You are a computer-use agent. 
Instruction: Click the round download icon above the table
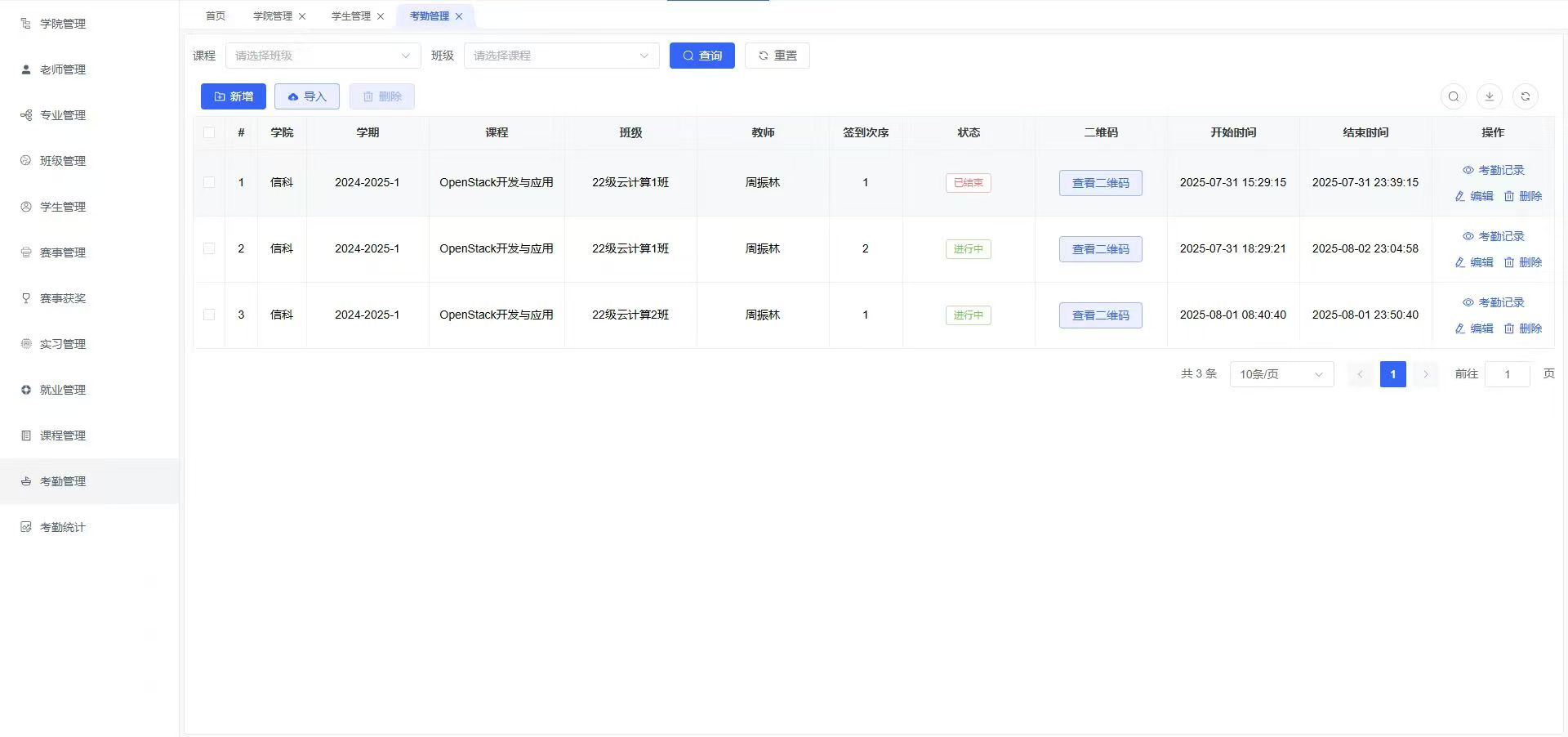1489,96
